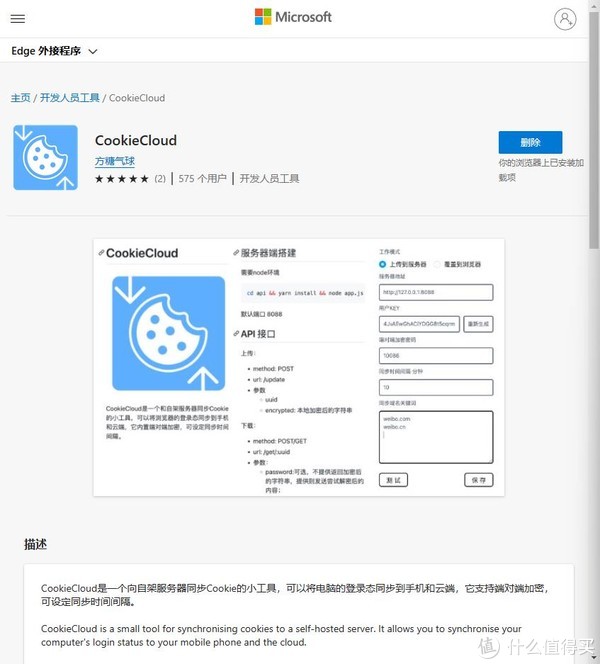Click 575 个用户 text
Screen dimensions: 600x664
point(202,179)
